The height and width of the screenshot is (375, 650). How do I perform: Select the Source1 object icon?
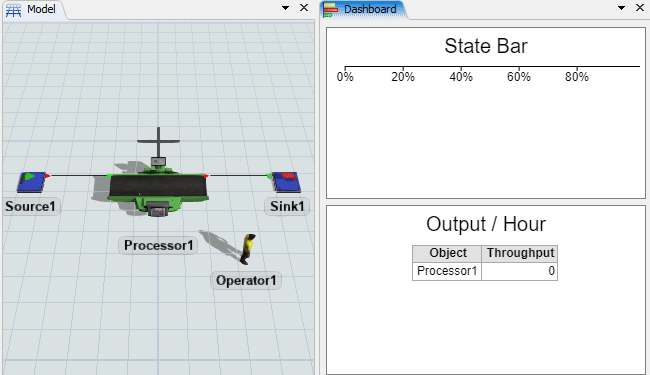32,182
